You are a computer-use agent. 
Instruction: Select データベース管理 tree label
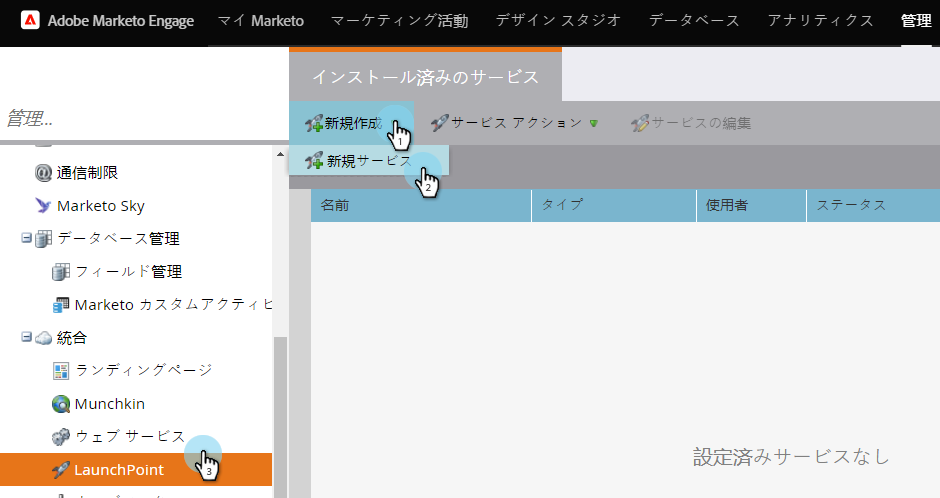[118, 239]
